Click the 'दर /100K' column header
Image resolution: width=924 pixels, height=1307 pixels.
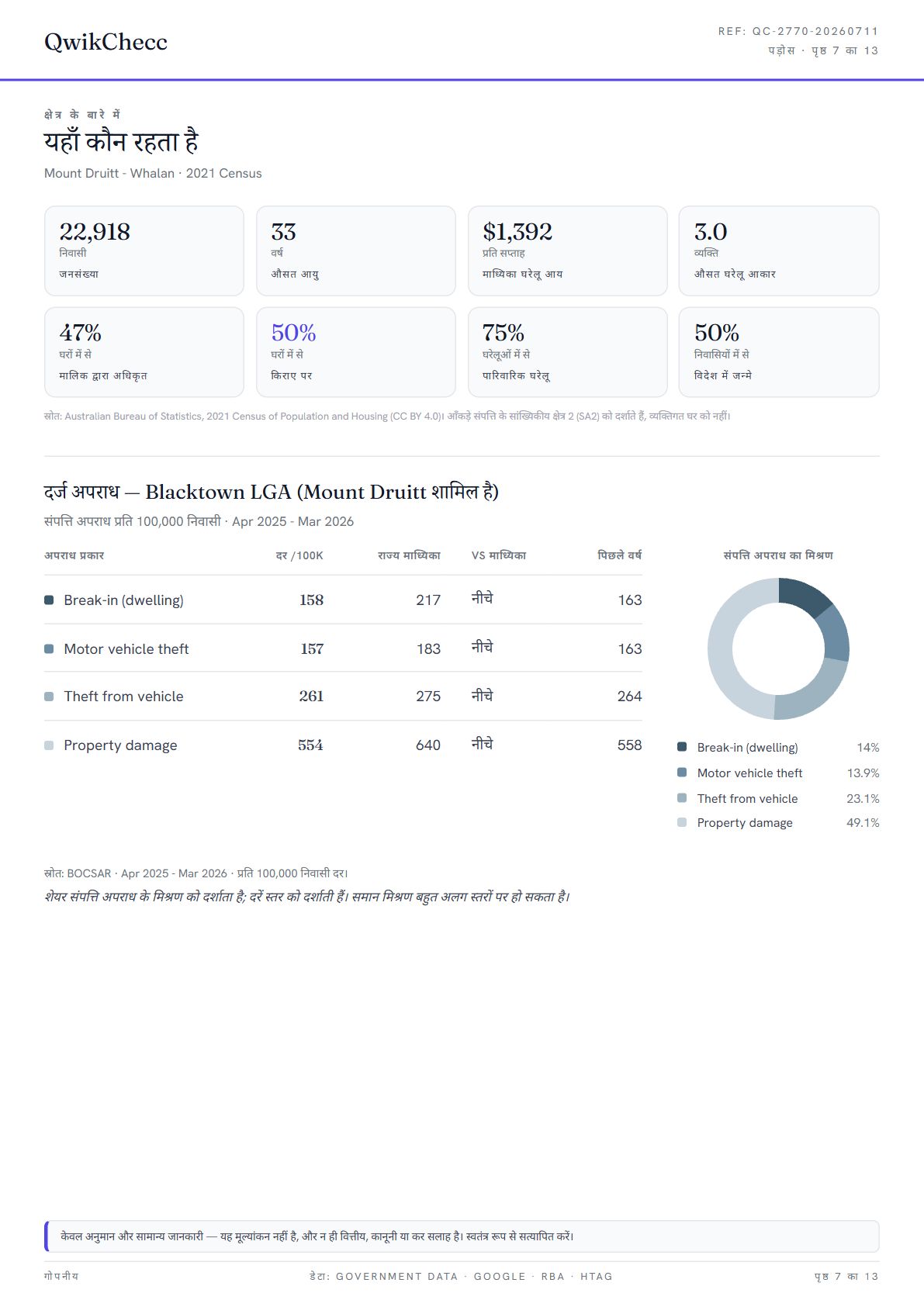299,555
